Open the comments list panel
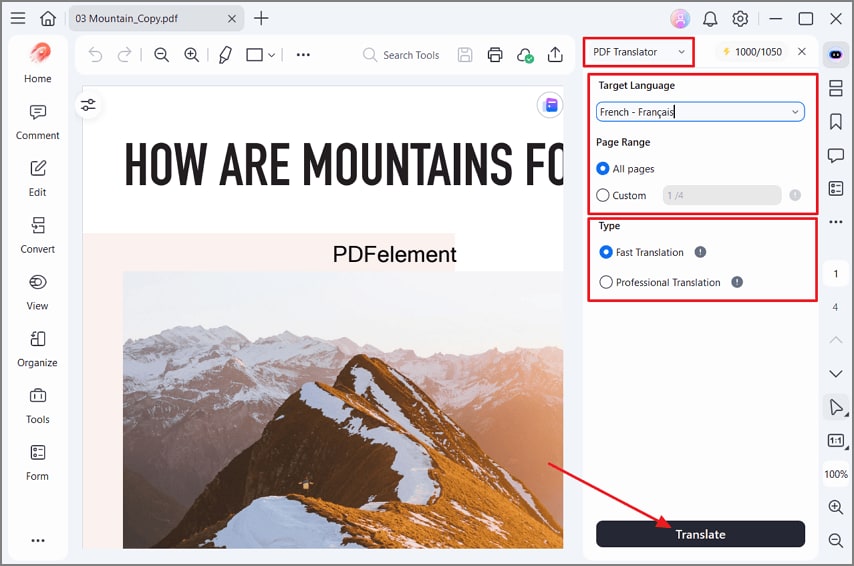The image size is (854, 566). 835,156
